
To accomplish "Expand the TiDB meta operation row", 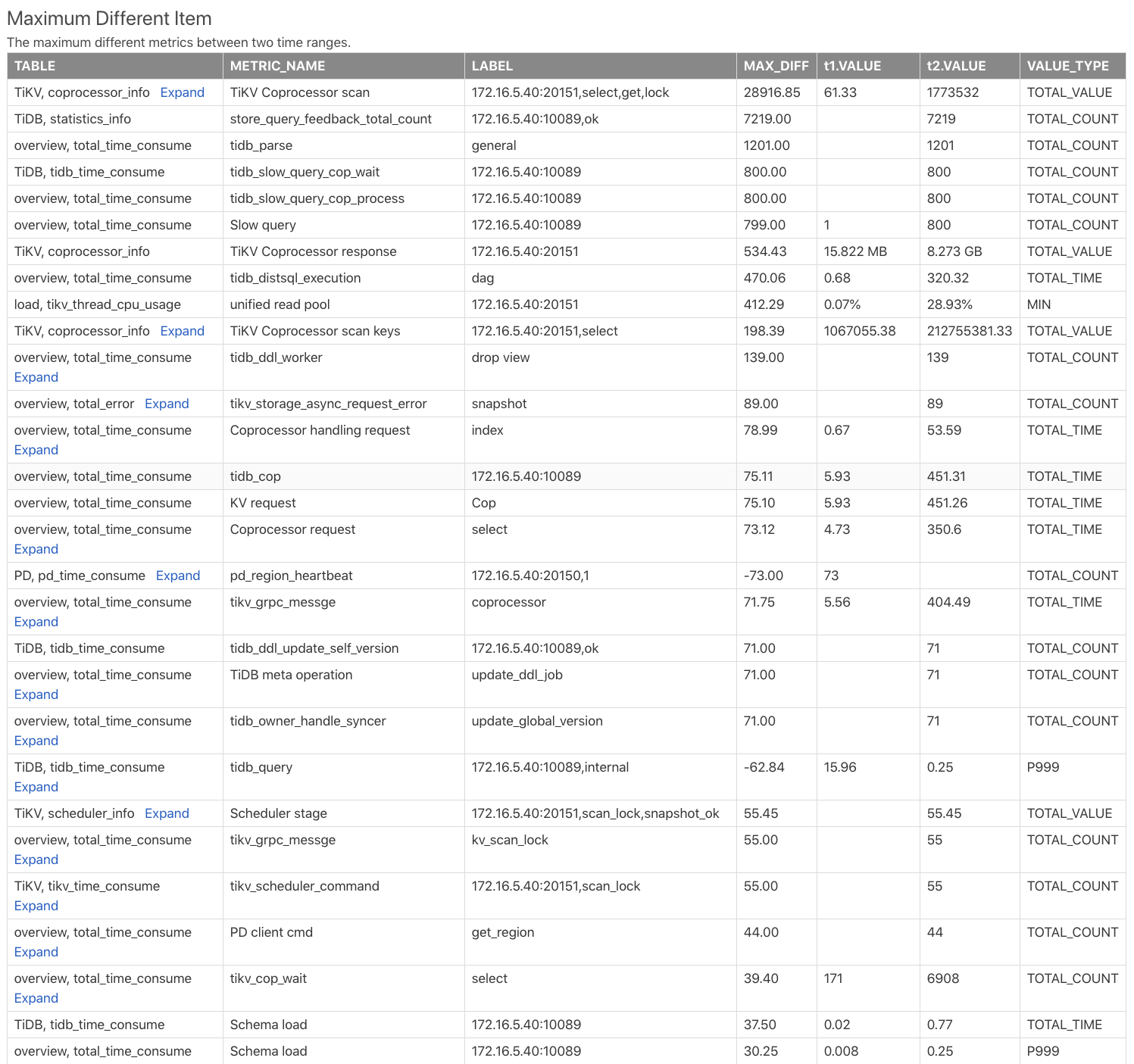I will click(x=36, y=694).
